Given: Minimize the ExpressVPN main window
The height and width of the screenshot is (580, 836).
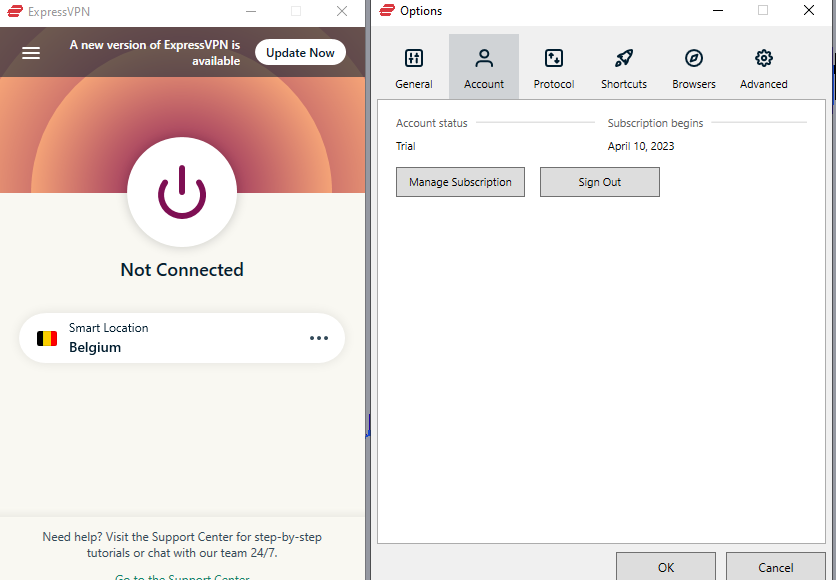Looking at the screenshot, I should (x=251, y=11).
